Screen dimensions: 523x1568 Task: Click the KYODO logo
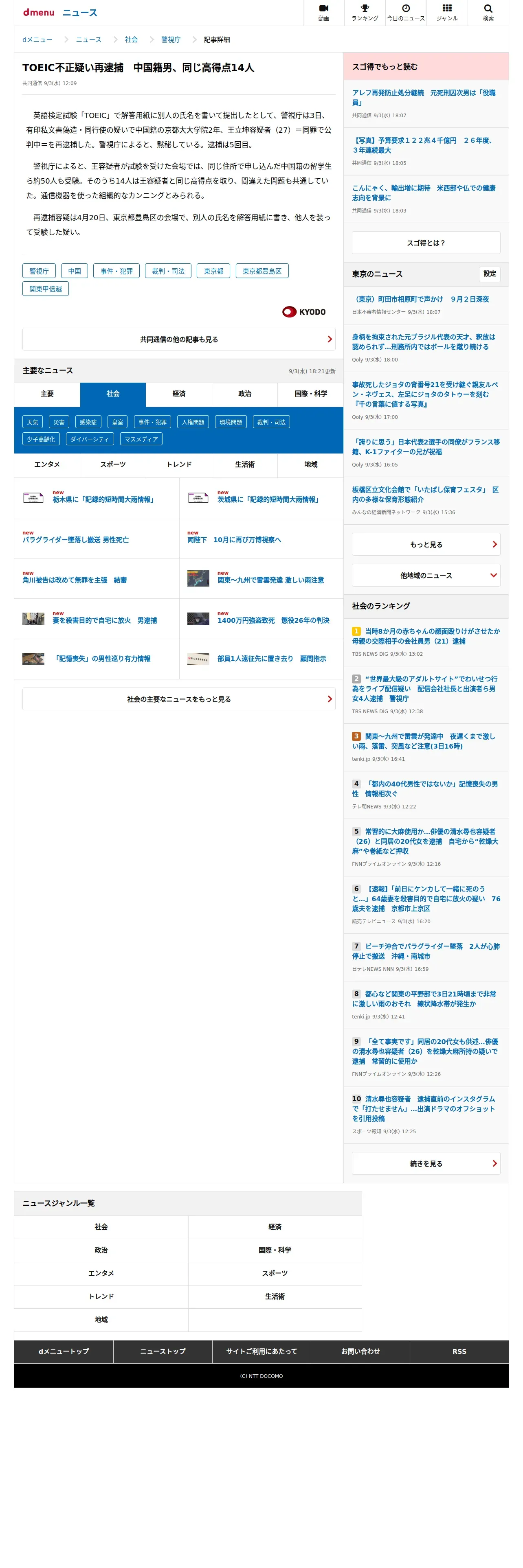pos(304,312)
